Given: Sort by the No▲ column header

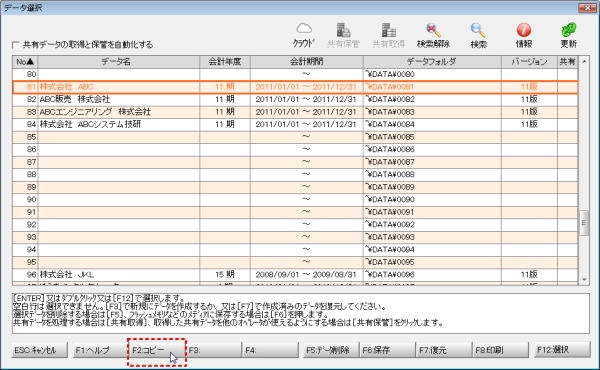Looking at the screenshot, I should click(x=25, y=62).
